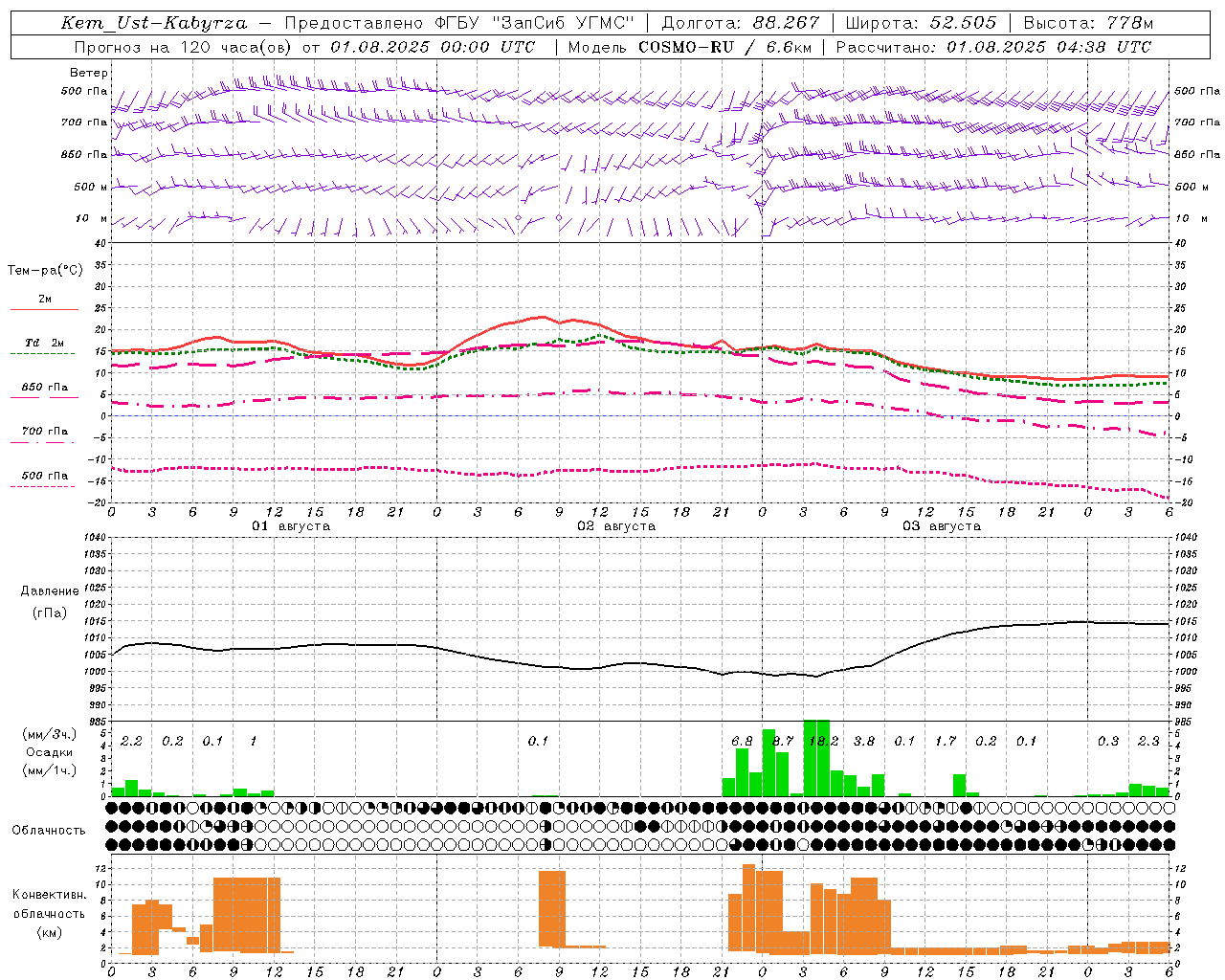Click the Рассчитано 01.08.2025 04:38 UTC timestamp
1225x980 pixels.
993,47
